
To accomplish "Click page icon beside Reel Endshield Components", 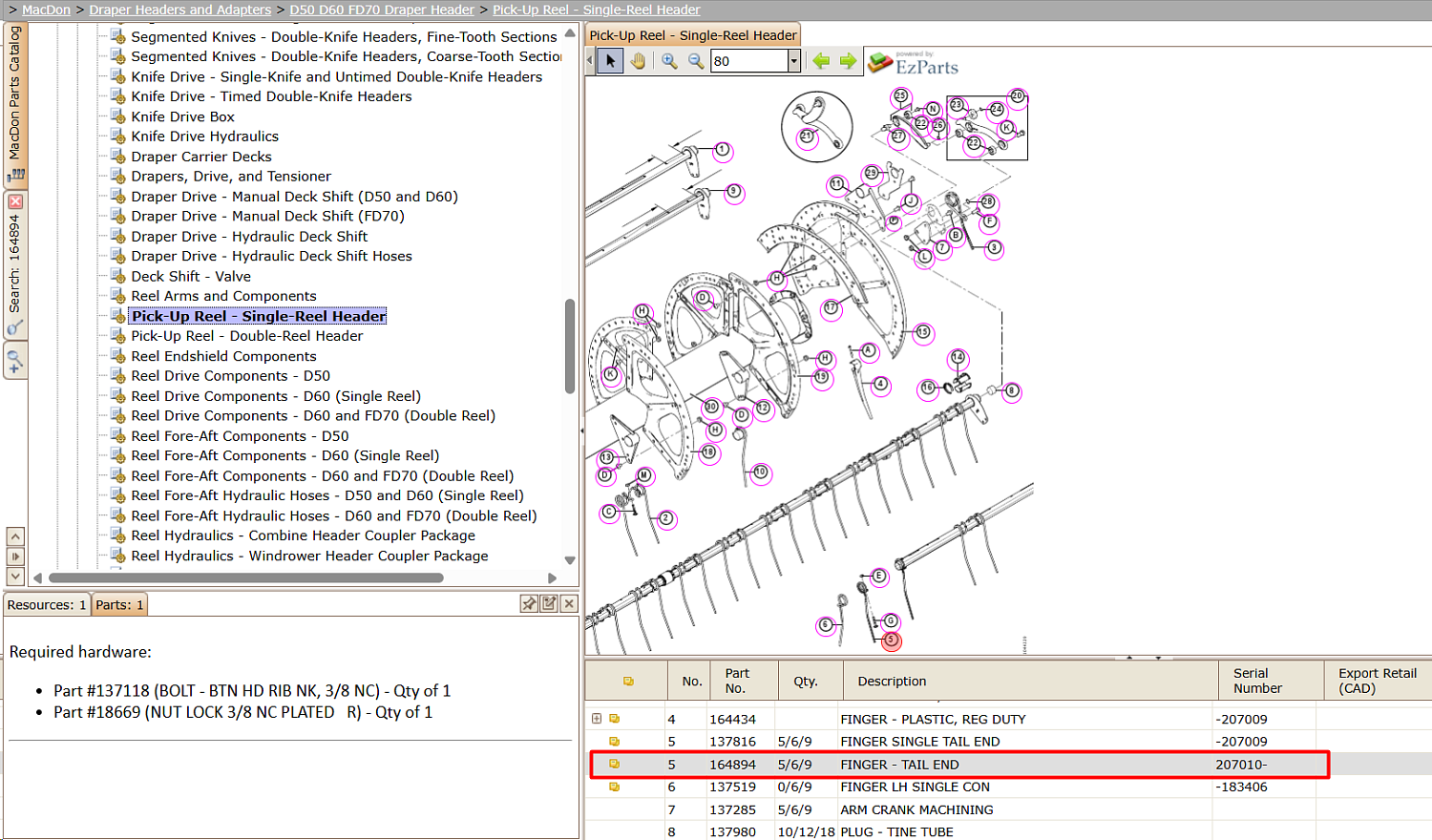I will (x=117, y=356).
